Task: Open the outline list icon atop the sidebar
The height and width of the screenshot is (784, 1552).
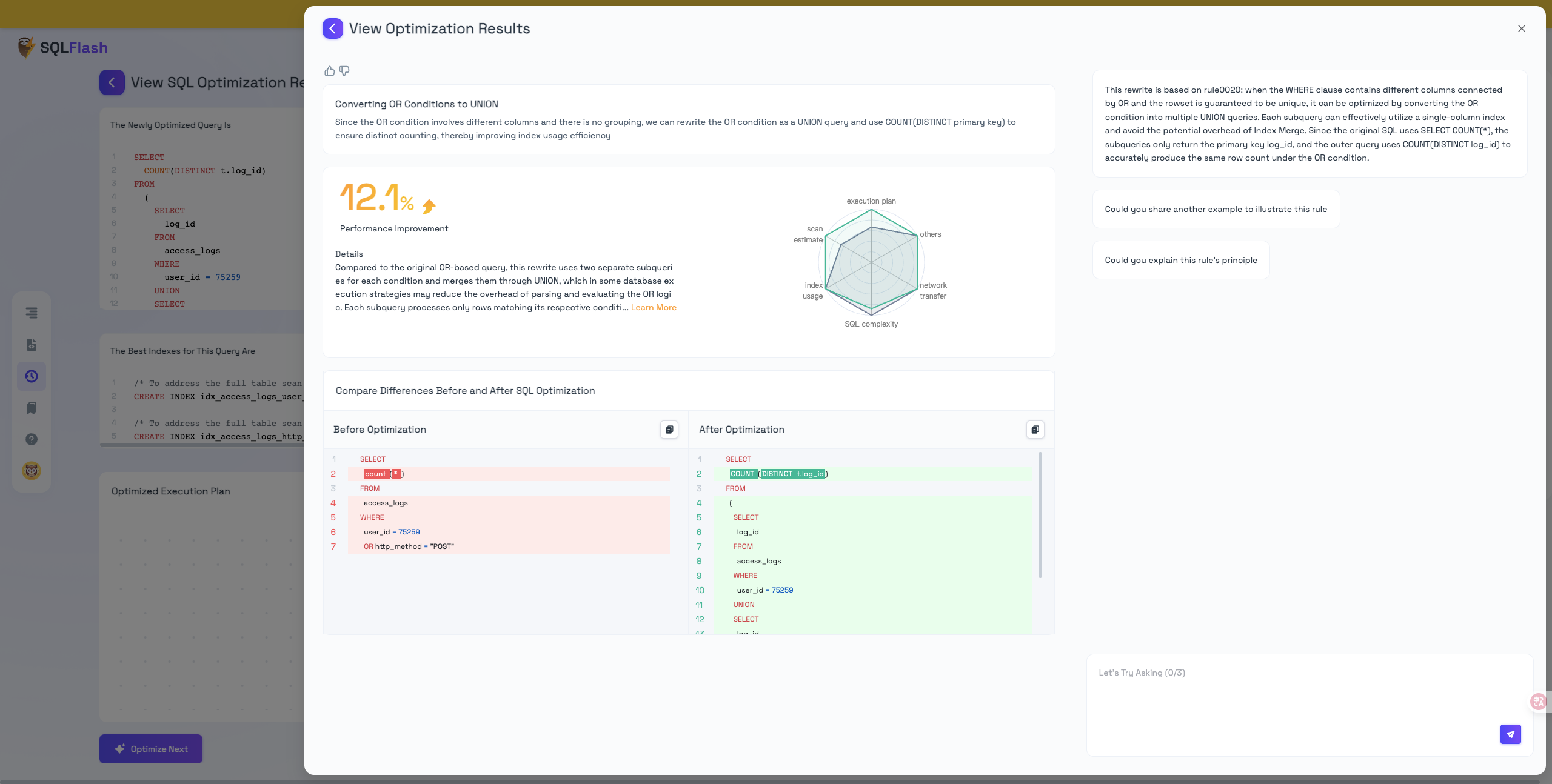Action: pyautogui.click(x=31, y=313)
